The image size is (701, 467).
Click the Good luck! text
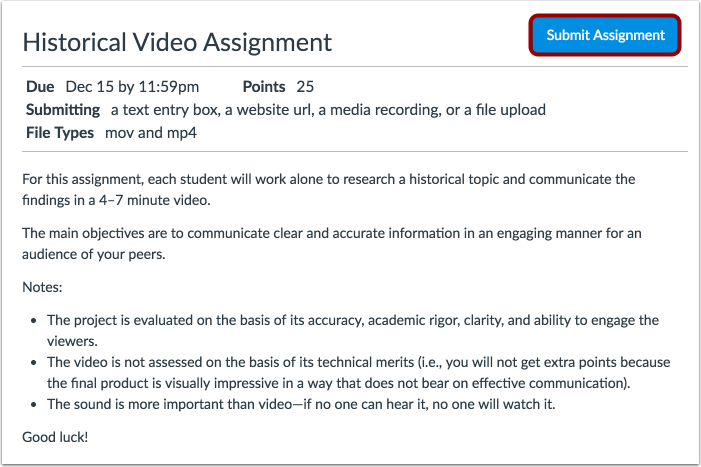(x=55, y=438)
